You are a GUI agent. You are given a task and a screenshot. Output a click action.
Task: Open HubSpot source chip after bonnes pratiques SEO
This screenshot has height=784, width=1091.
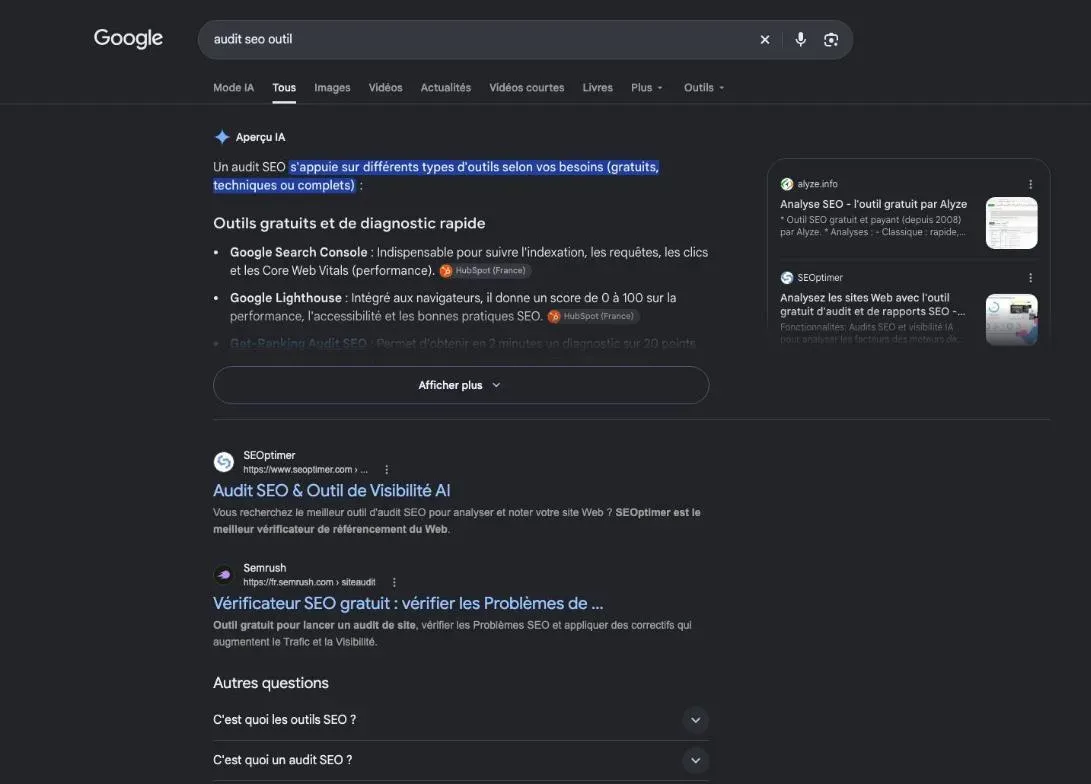593,316
